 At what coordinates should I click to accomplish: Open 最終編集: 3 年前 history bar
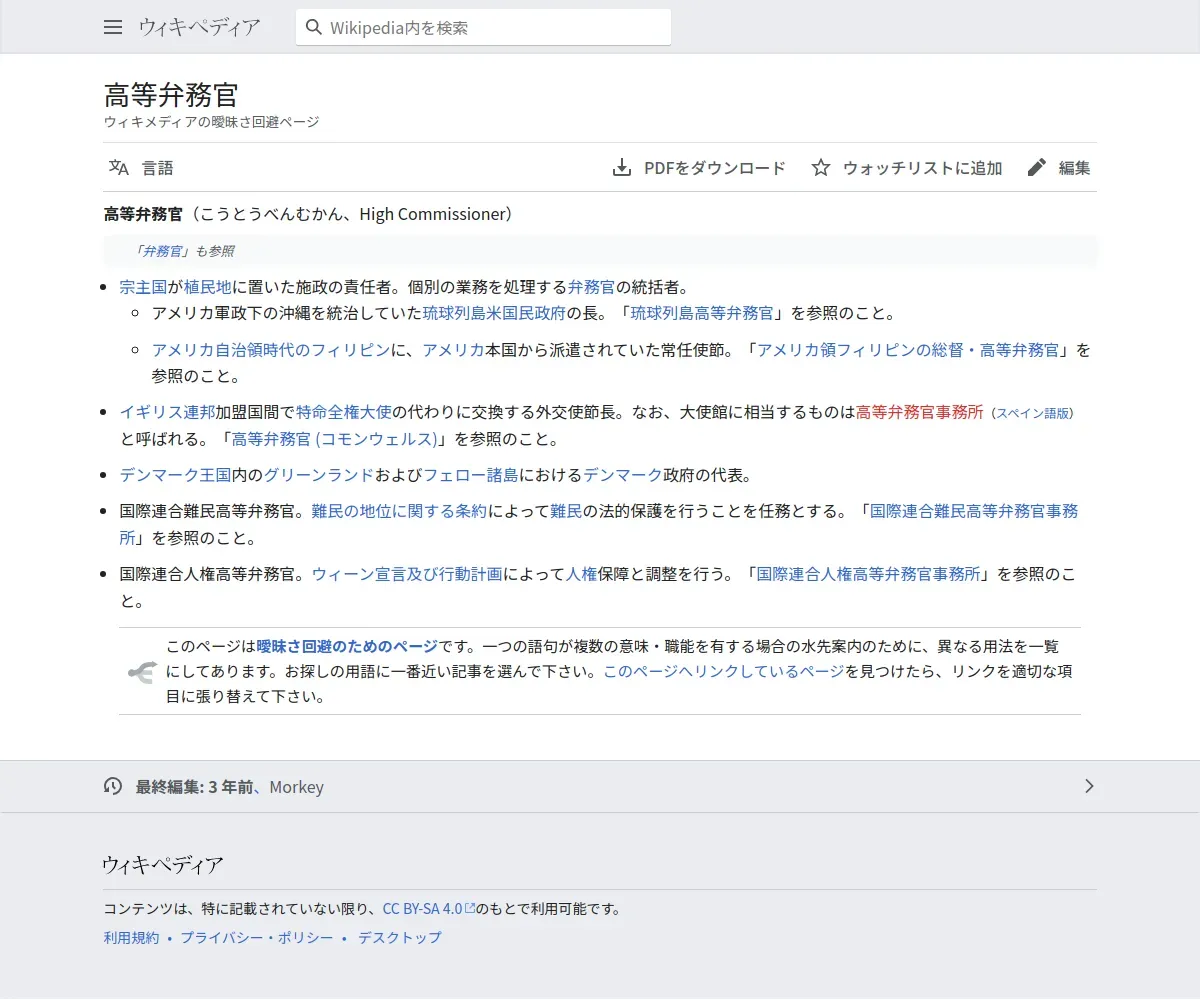(600, 786)
